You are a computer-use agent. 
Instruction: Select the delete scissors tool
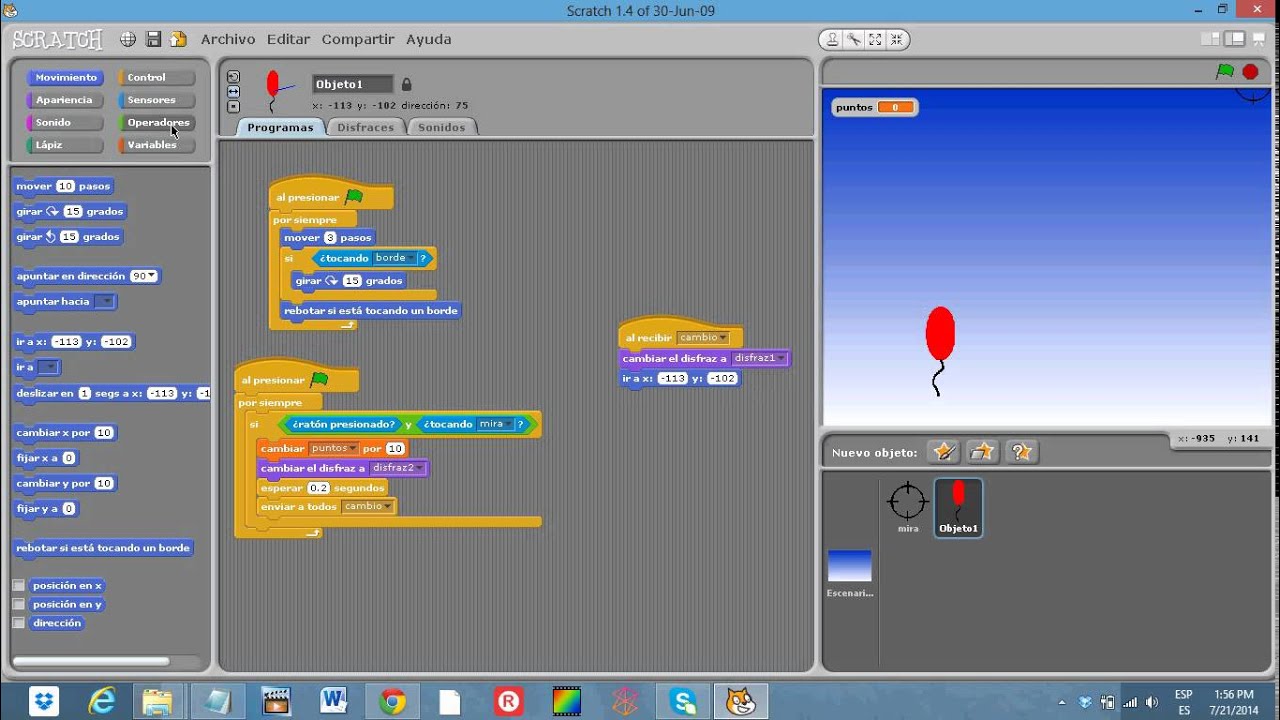point(853,39)
